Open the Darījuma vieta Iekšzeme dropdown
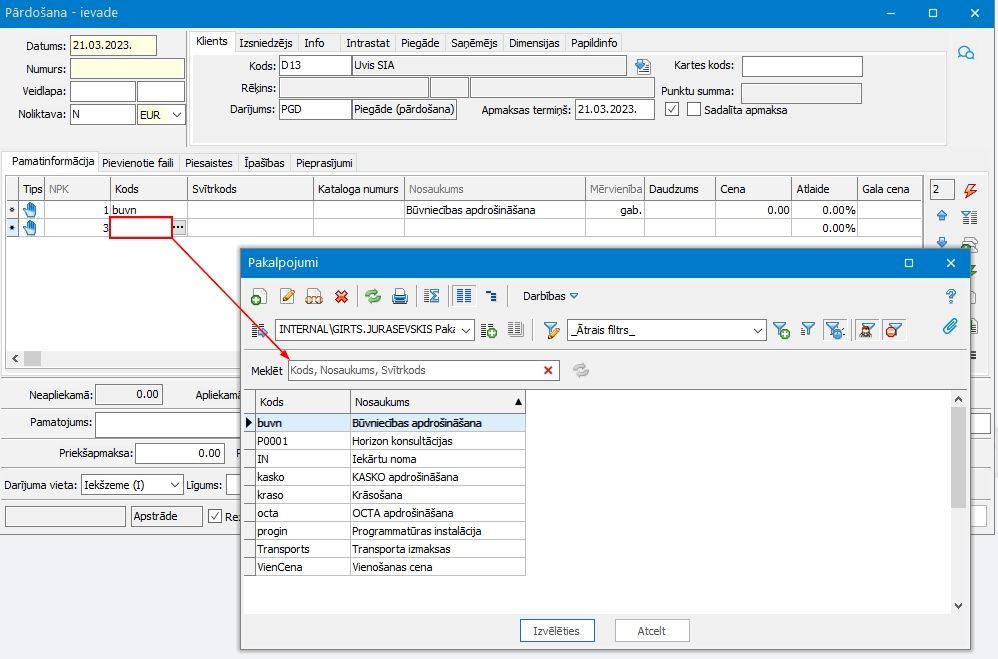998x659 pixels. point(175,485)
